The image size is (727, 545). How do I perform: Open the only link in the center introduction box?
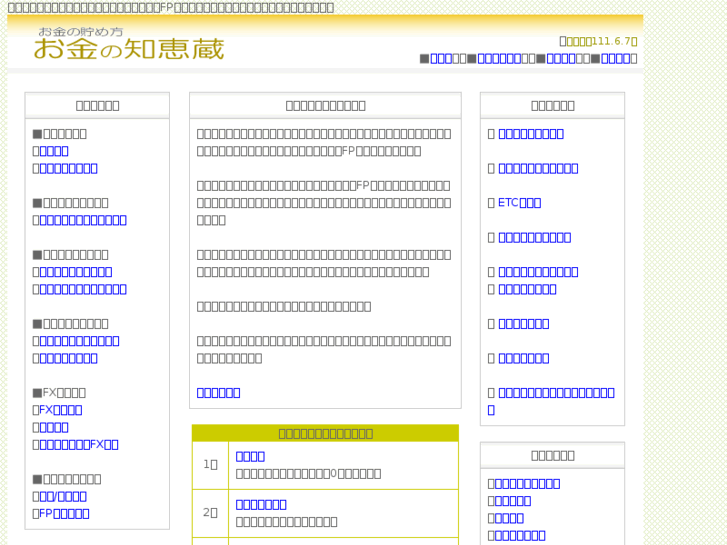tap(218, 393)
